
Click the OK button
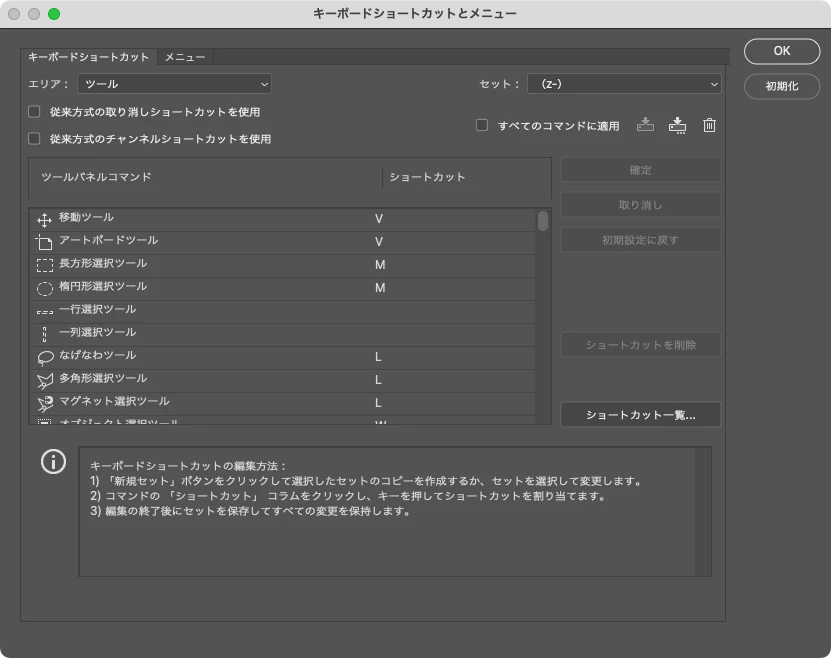pos(782,51)
